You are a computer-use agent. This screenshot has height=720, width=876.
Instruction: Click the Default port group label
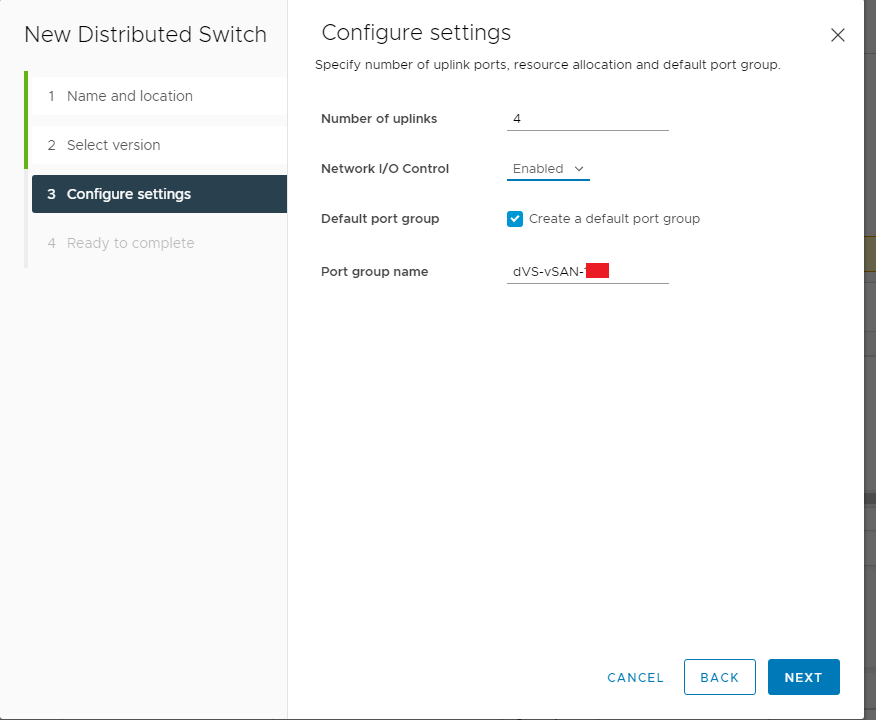(380, 219)
